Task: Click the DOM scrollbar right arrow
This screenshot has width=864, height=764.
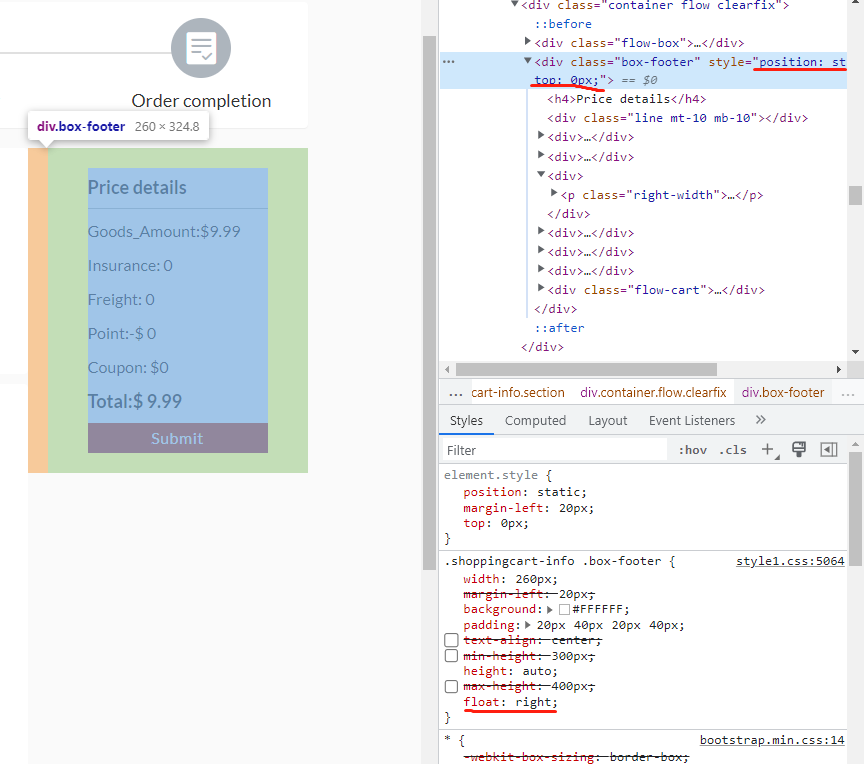Action: click(x=839, y=369)
